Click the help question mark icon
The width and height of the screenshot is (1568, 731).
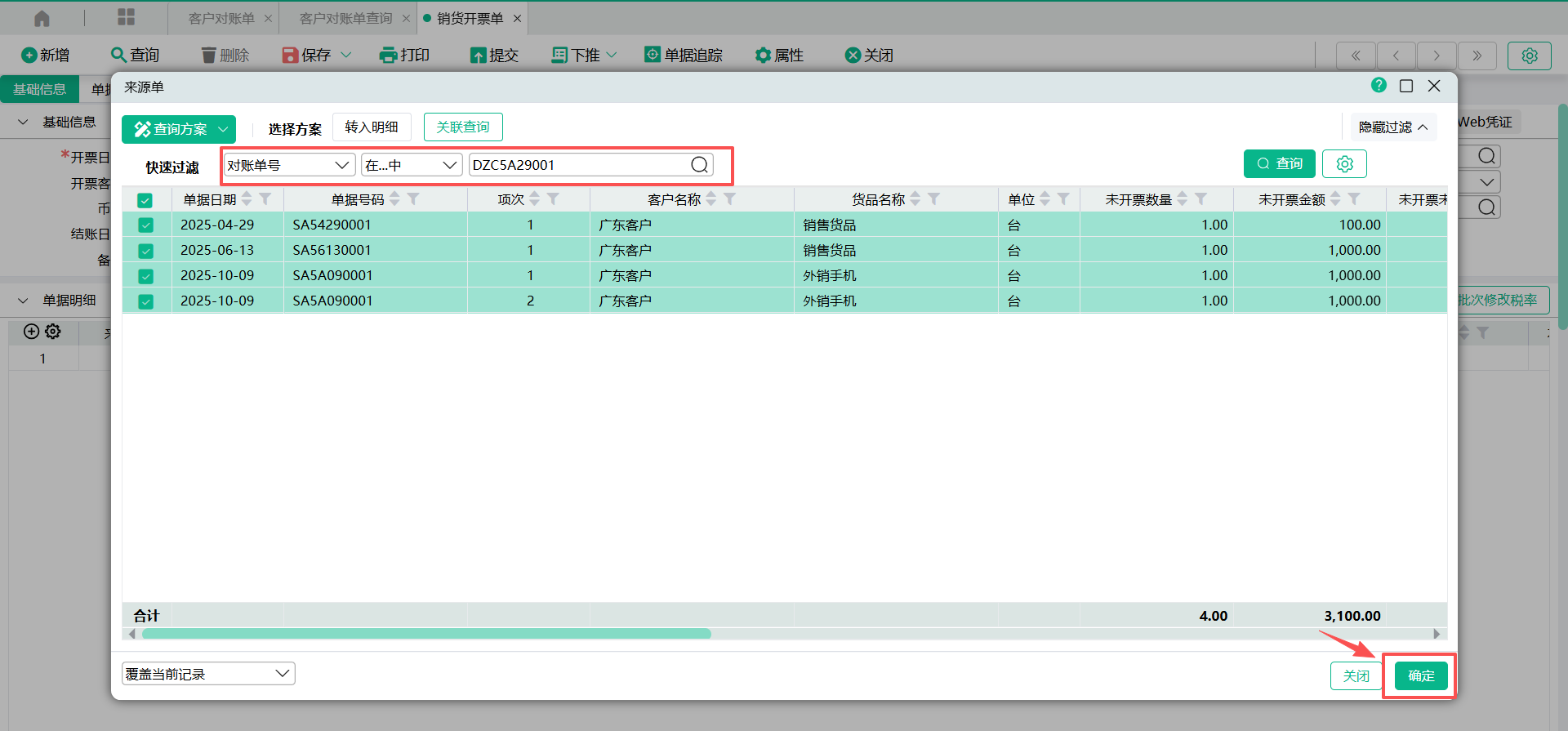click(1379, 86)
